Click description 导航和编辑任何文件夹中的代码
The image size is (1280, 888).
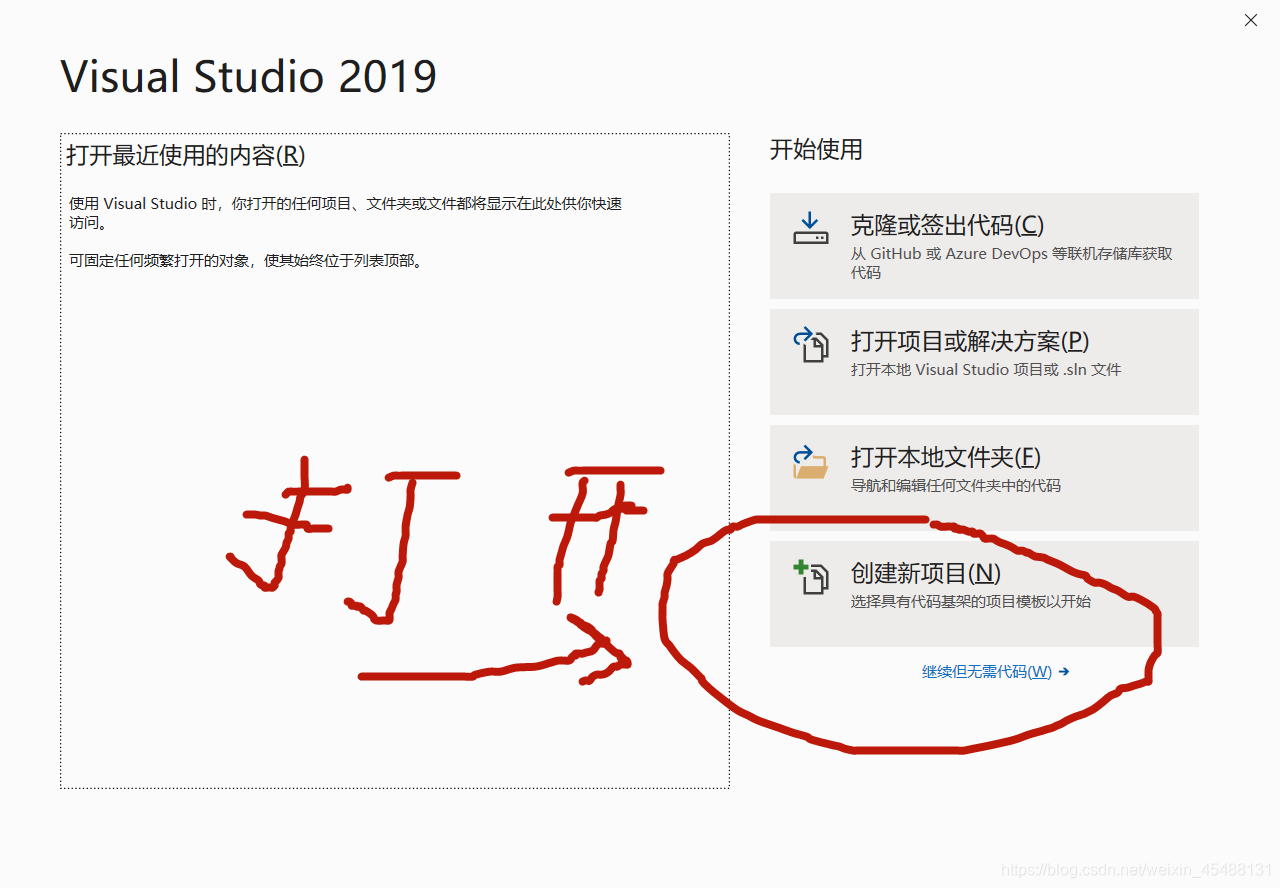click(x=956, y=486)
